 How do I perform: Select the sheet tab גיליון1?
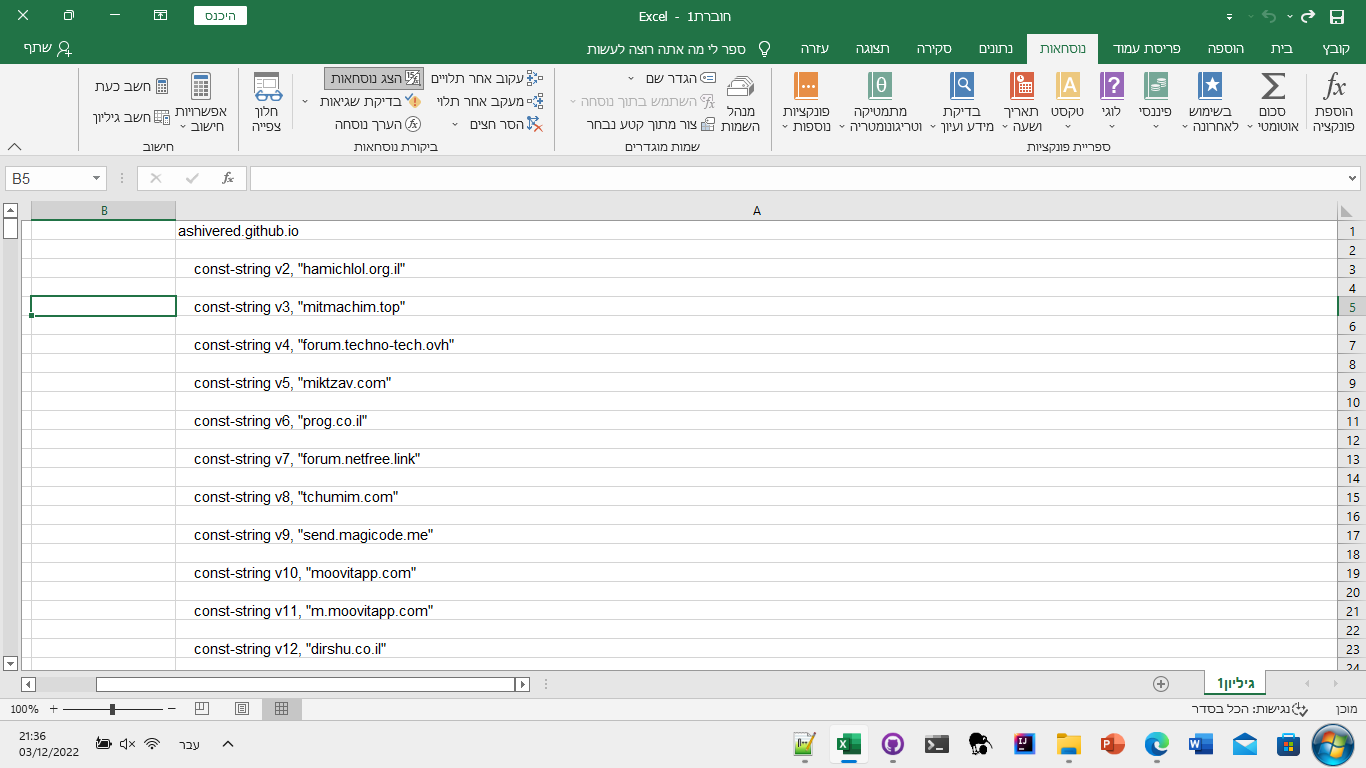(x=1234, y=684)
